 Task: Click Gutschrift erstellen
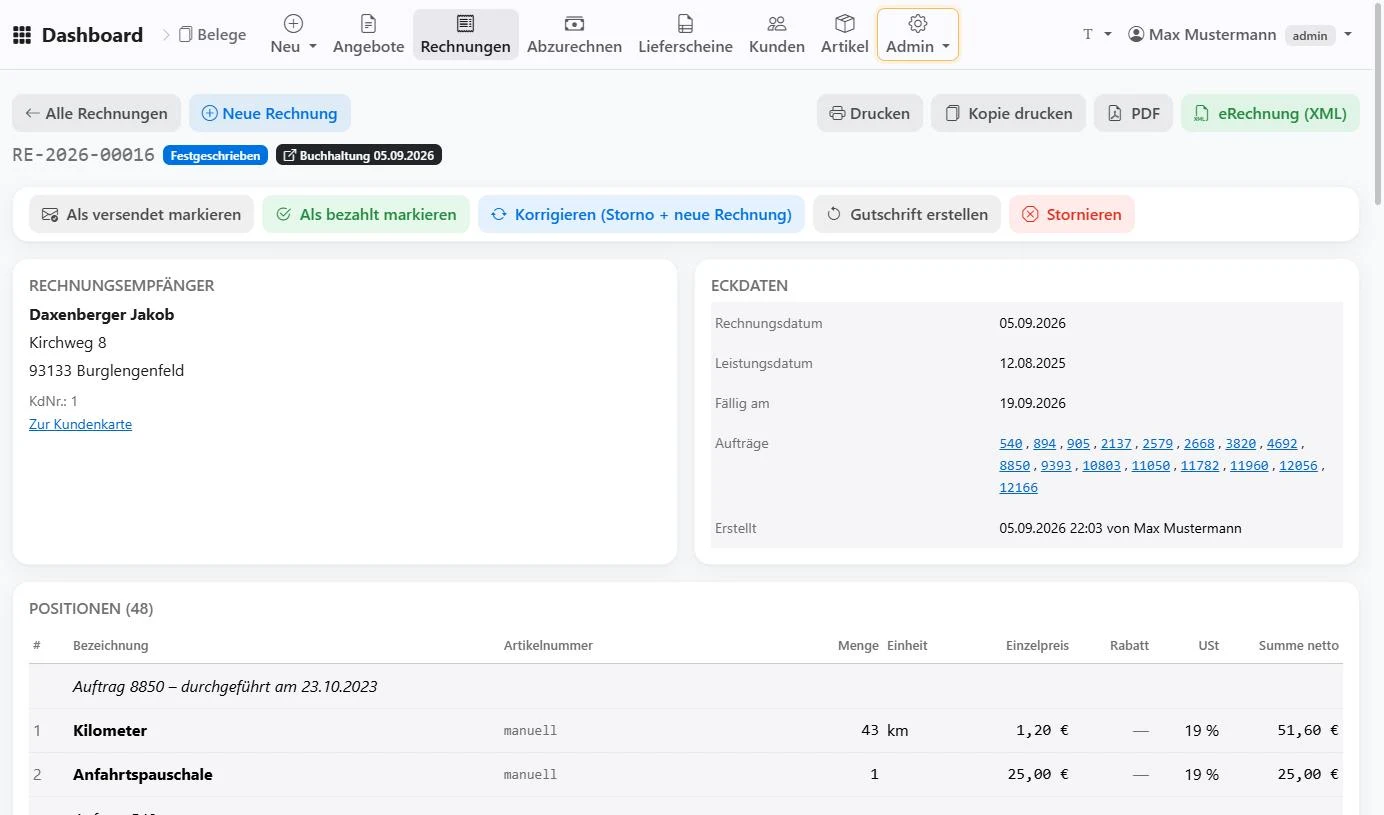click(x=907, y=214)
